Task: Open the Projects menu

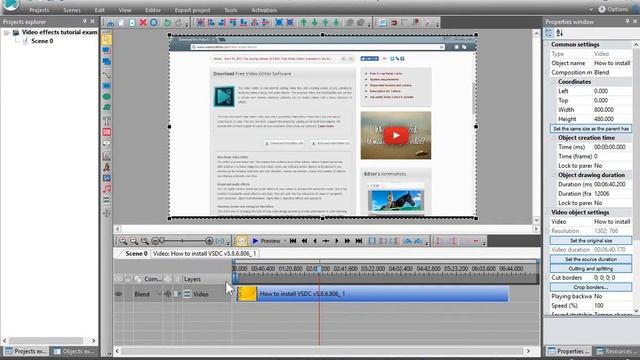Action: click(x=39, y=10)
